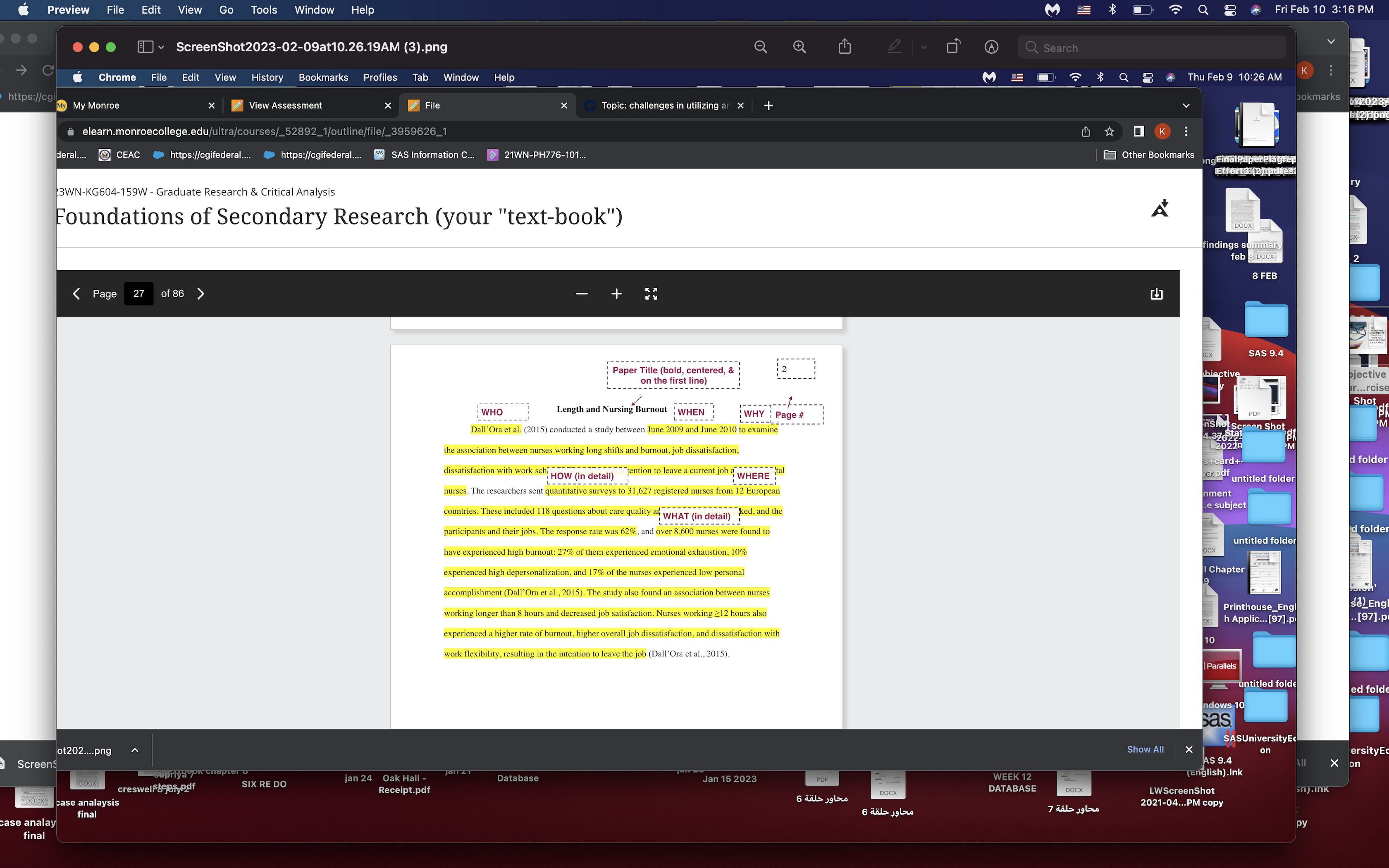Open the CEAC bookmark

pos(119,155)
